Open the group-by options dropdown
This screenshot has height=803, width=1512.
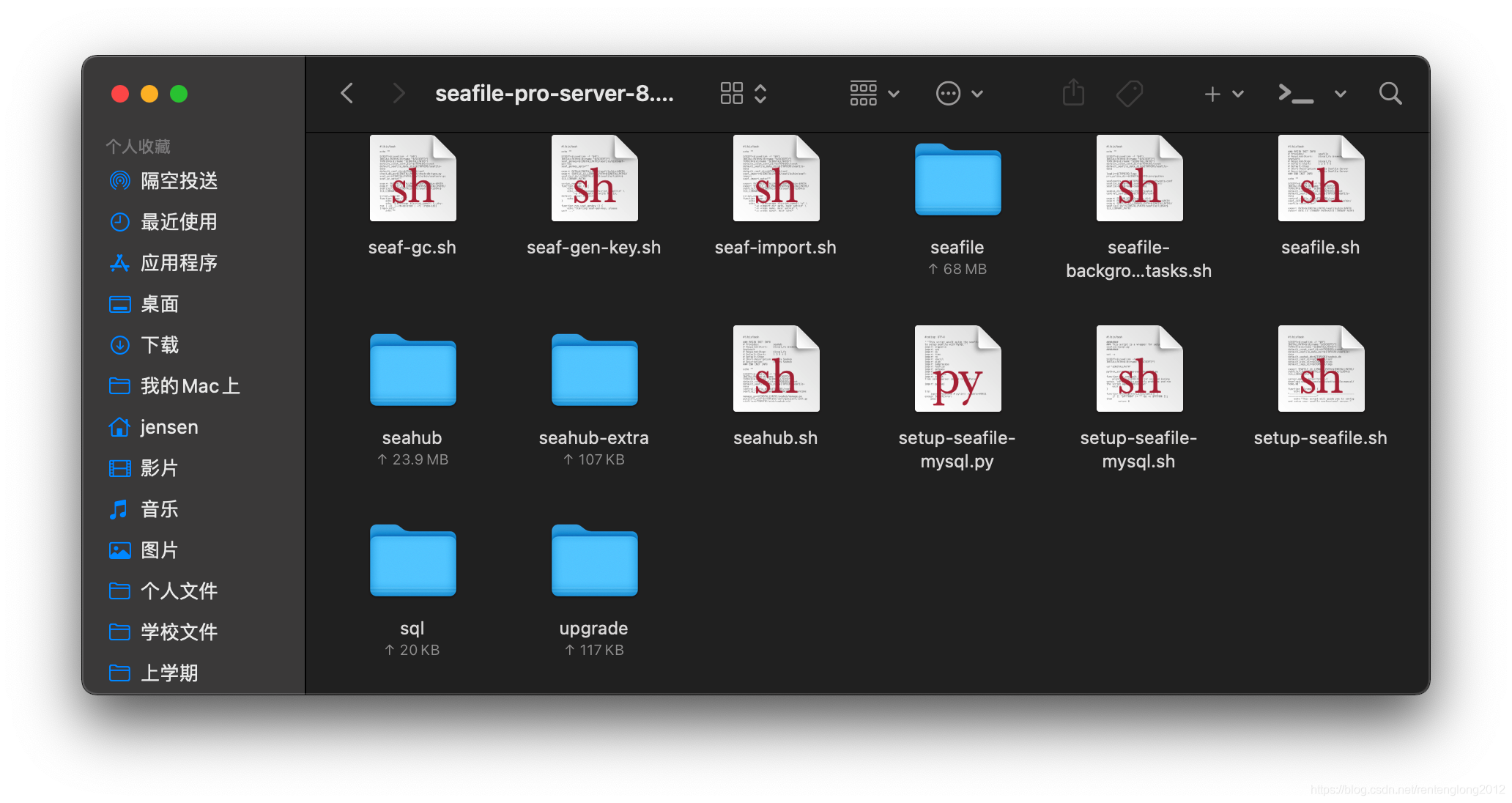875,93
